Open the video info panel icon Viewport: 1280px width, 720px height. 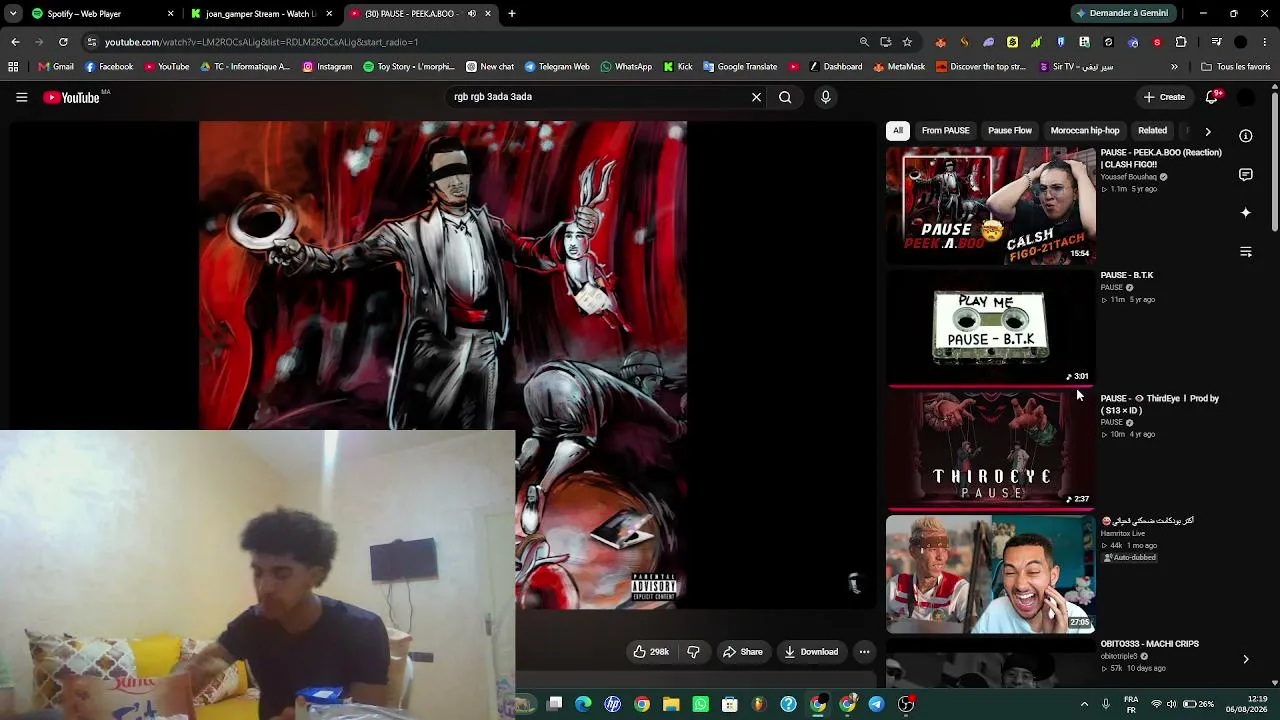coord(1246,136)
